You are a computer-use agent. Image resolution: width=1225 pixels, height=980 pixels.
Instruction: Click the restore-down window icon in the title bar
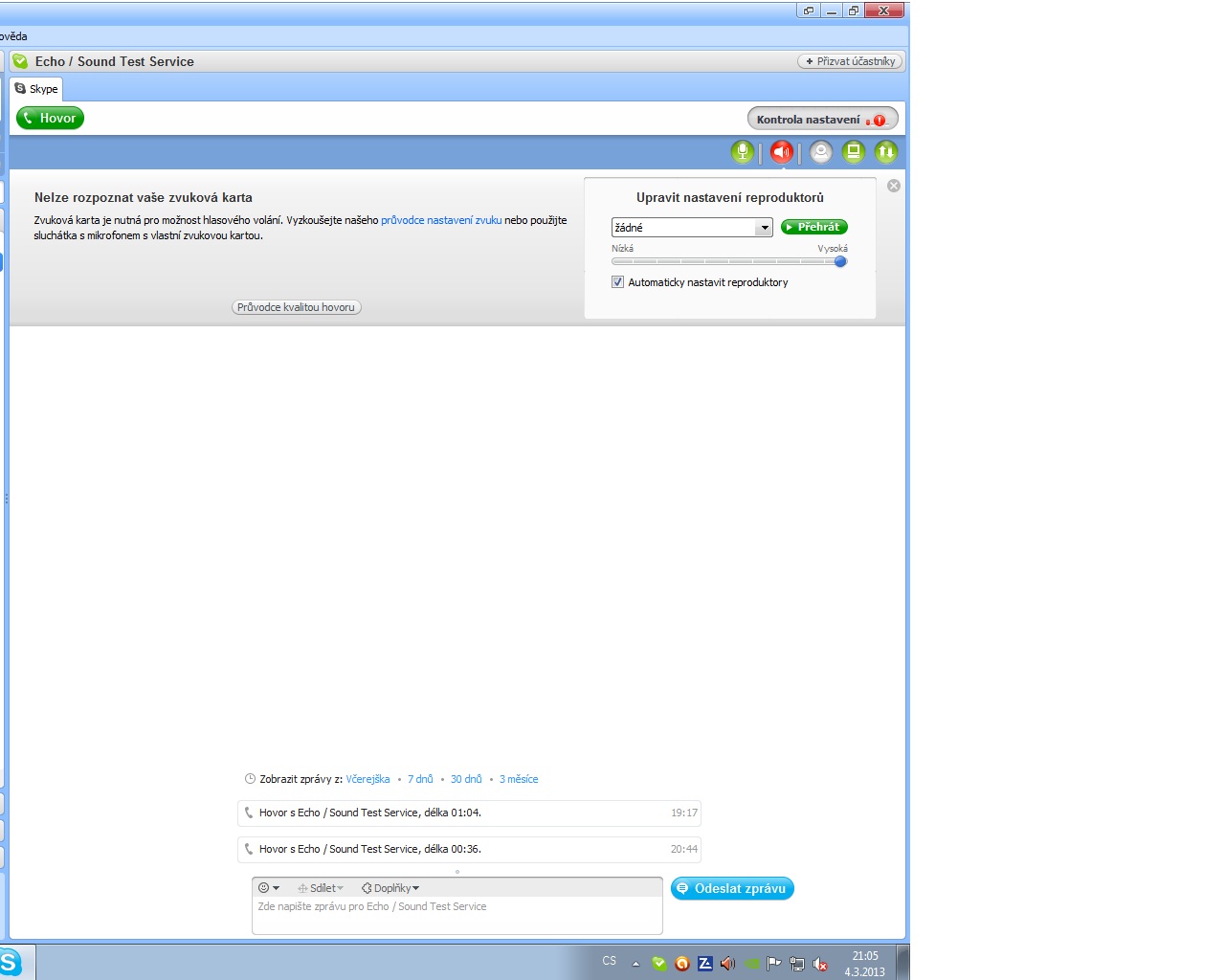[854, 11]
